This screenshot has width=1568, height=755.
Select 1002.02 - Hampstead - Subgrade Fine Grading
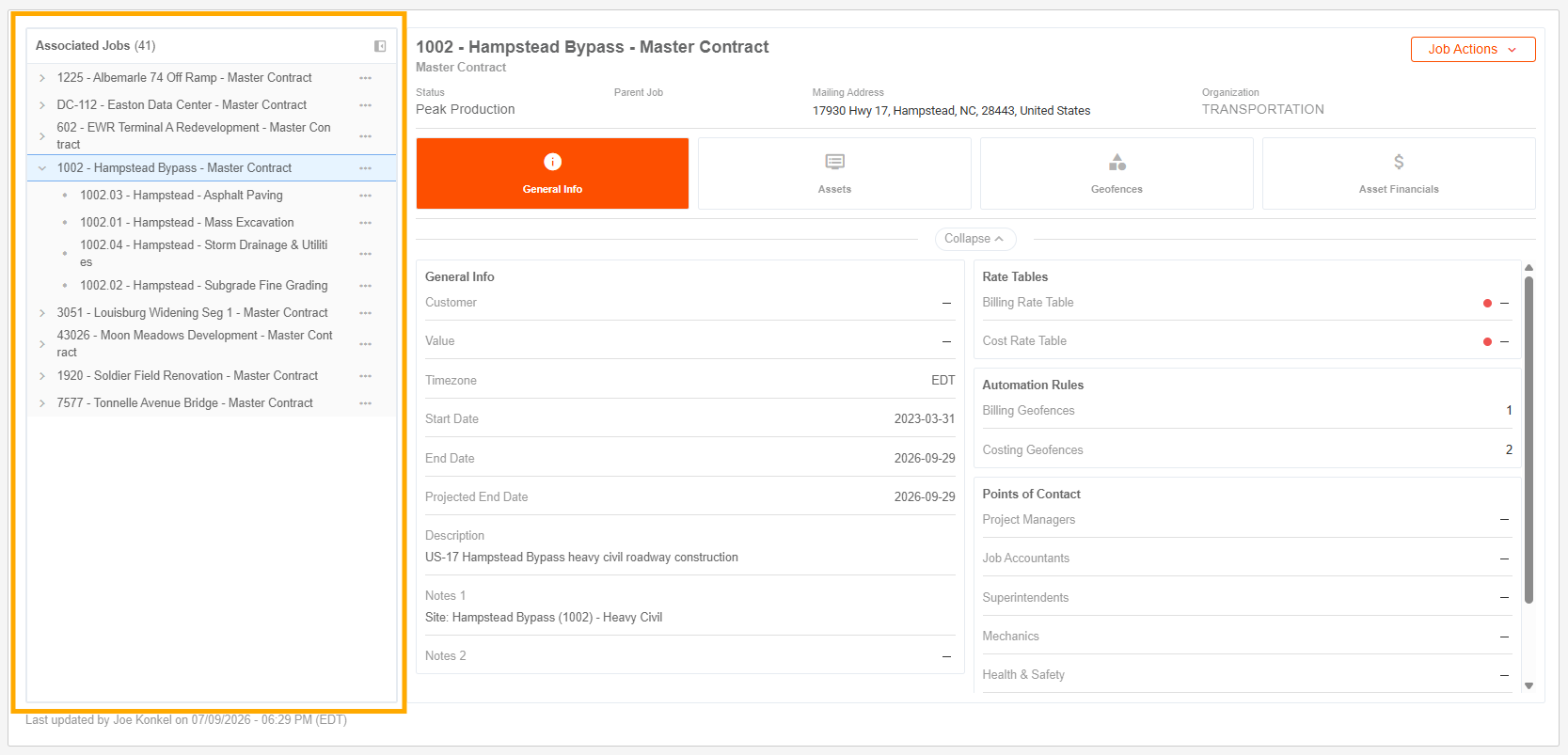[204, 286]
